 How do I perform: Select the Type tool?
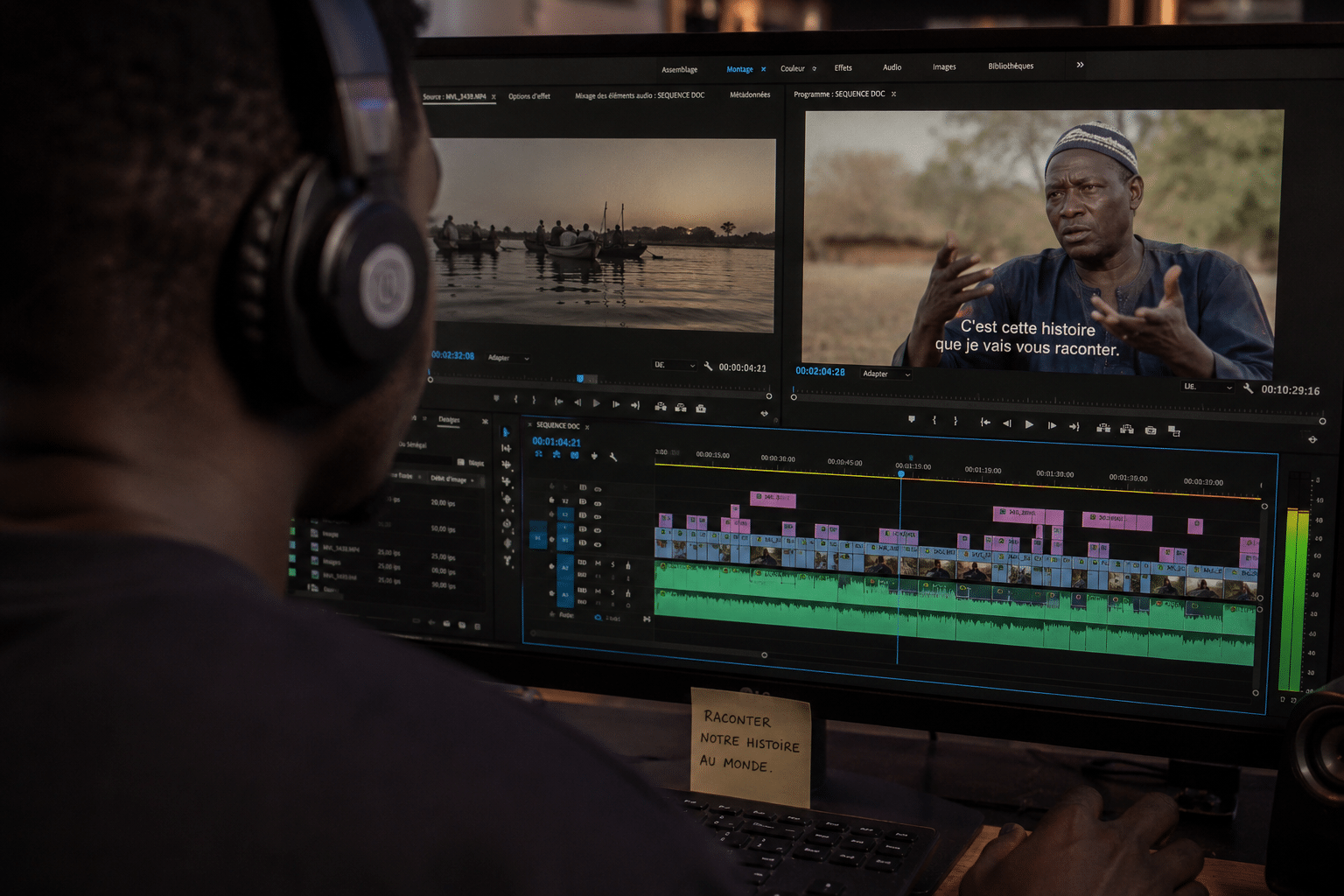(x=507, y=560)
